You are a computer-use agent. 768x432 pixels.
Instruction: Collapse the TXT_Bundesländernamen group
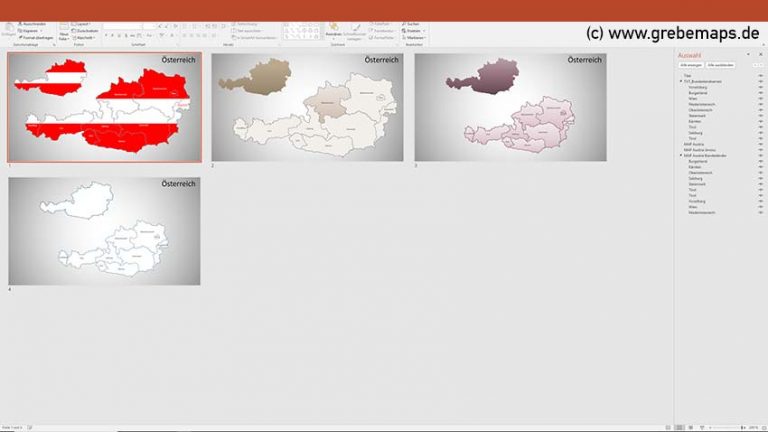point(680,81)
